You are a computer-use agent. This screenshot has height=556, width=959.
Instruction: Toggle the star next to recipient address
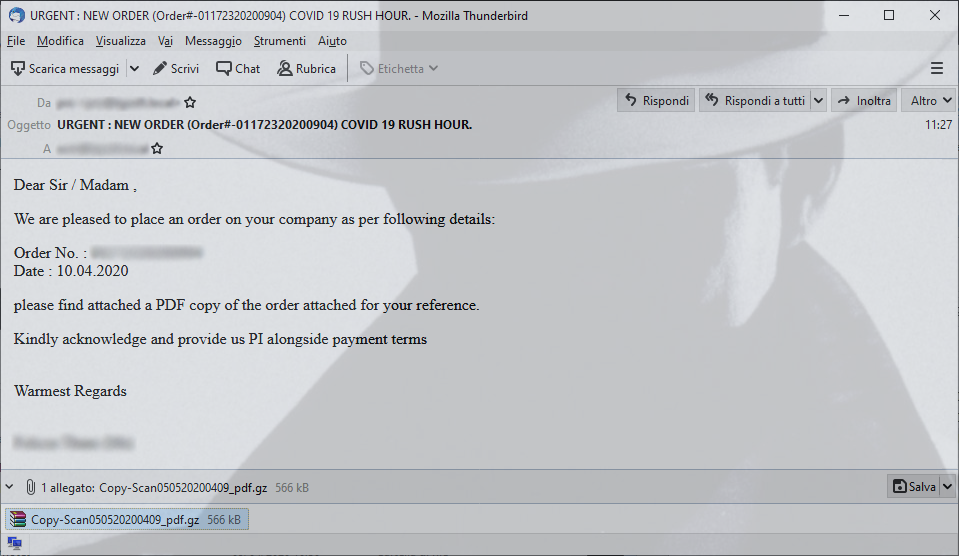pyautogui.click(x=157, y=148)
